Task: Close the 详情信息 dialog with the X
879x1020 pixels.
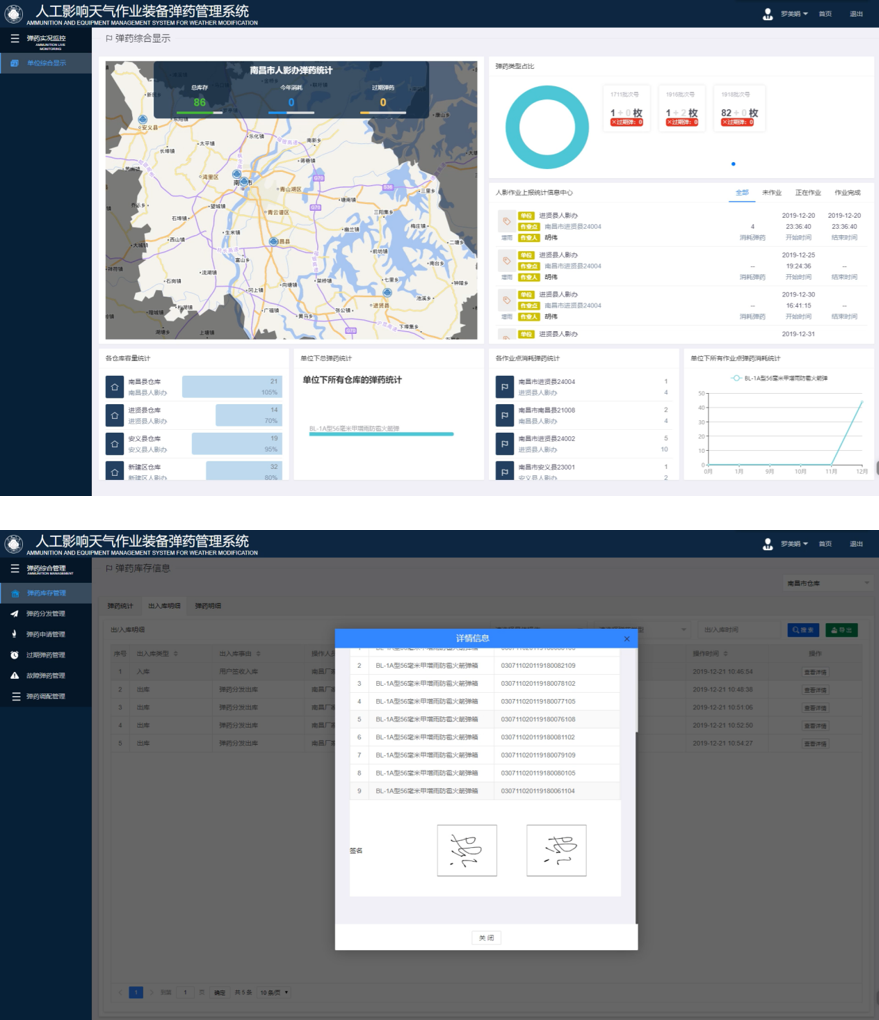Action: click(x=627, y=638)
